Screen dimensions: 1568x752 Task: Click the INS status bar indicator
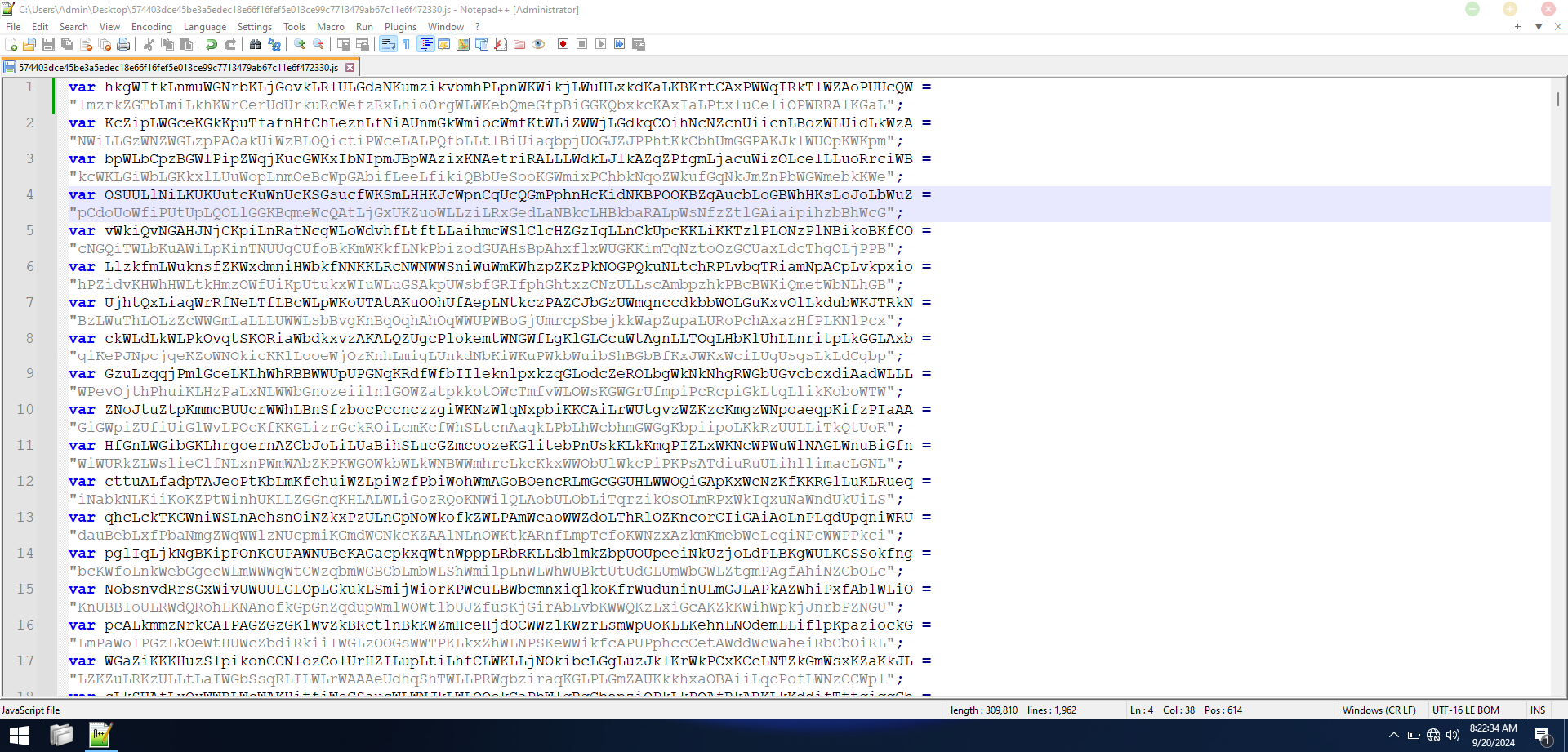1538,710
